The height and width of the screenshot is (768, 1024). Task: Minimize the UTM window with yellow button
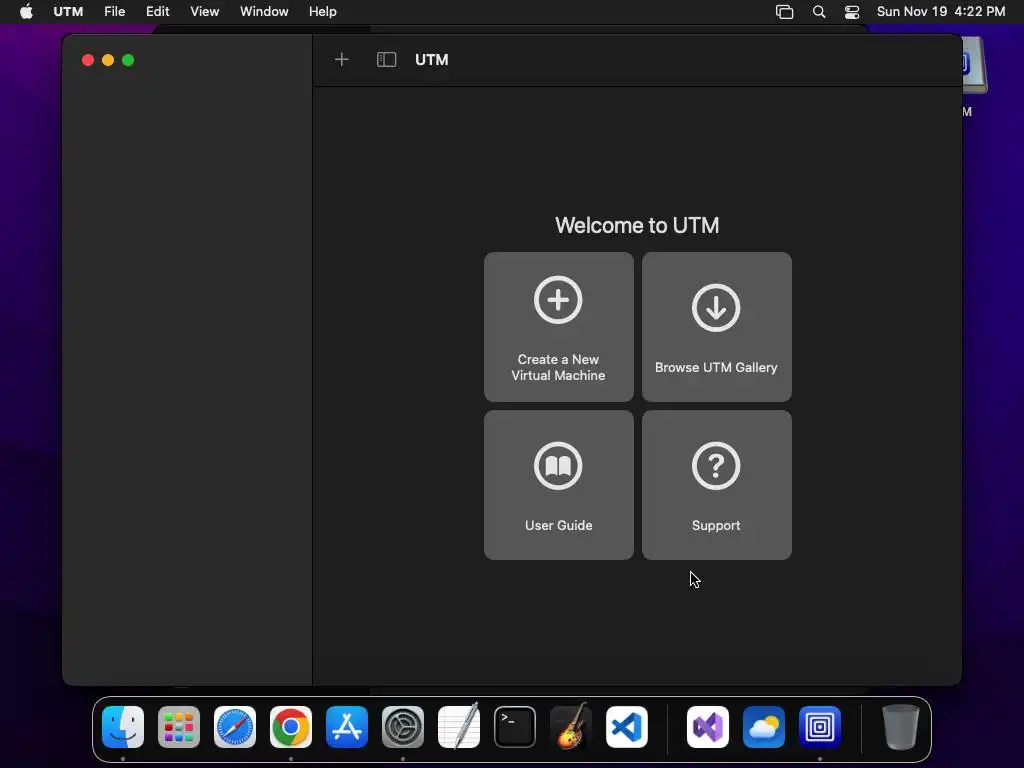tap(108, 60)
